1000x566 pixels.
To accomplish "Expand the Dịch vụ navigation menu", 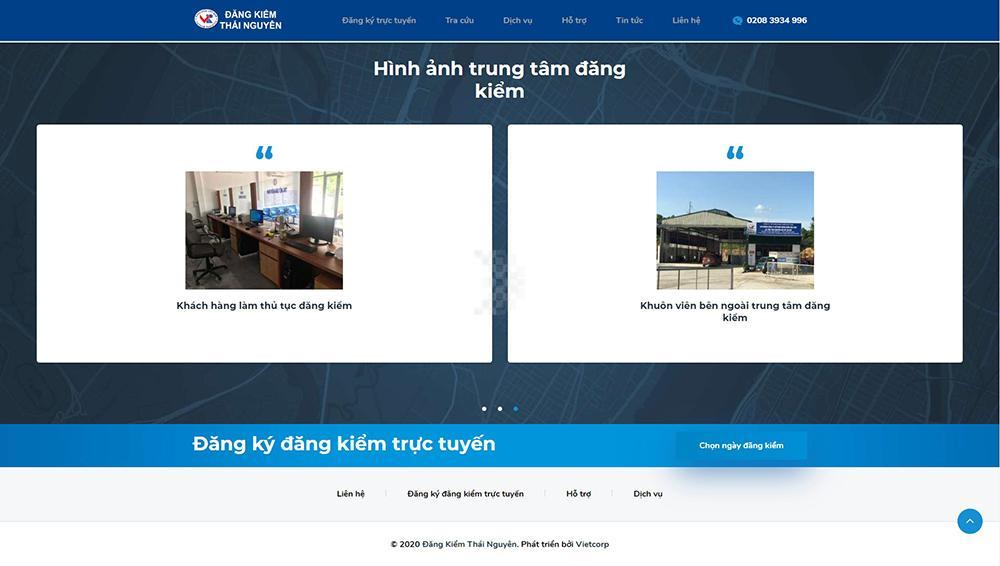I will point(517,20).
